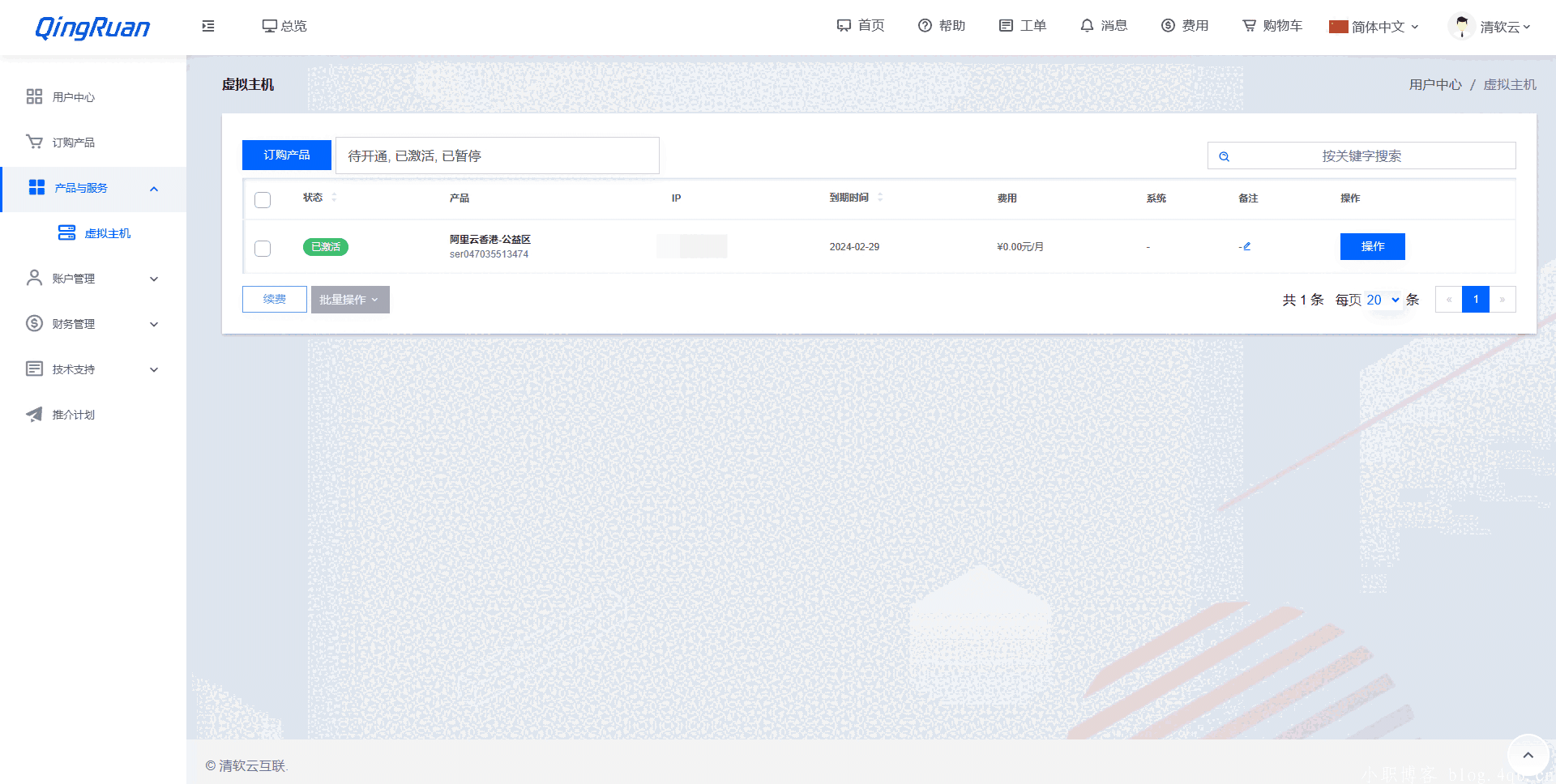Click the 操作 button in the row
This screenshot has height=784, width=1556.
(x=1373, y=246)
